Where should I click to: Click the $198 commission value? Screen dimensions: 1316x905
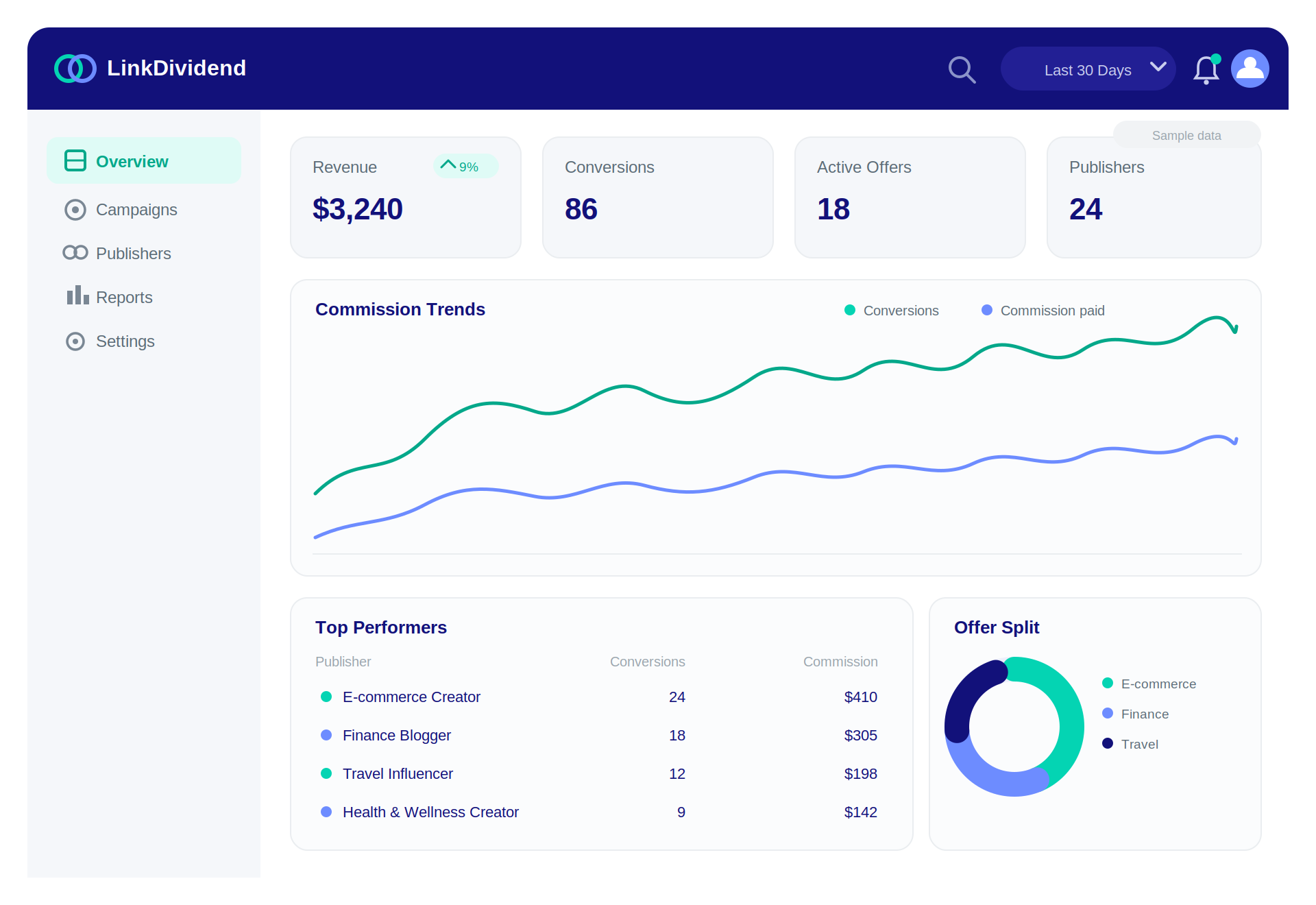pos(861,773)
